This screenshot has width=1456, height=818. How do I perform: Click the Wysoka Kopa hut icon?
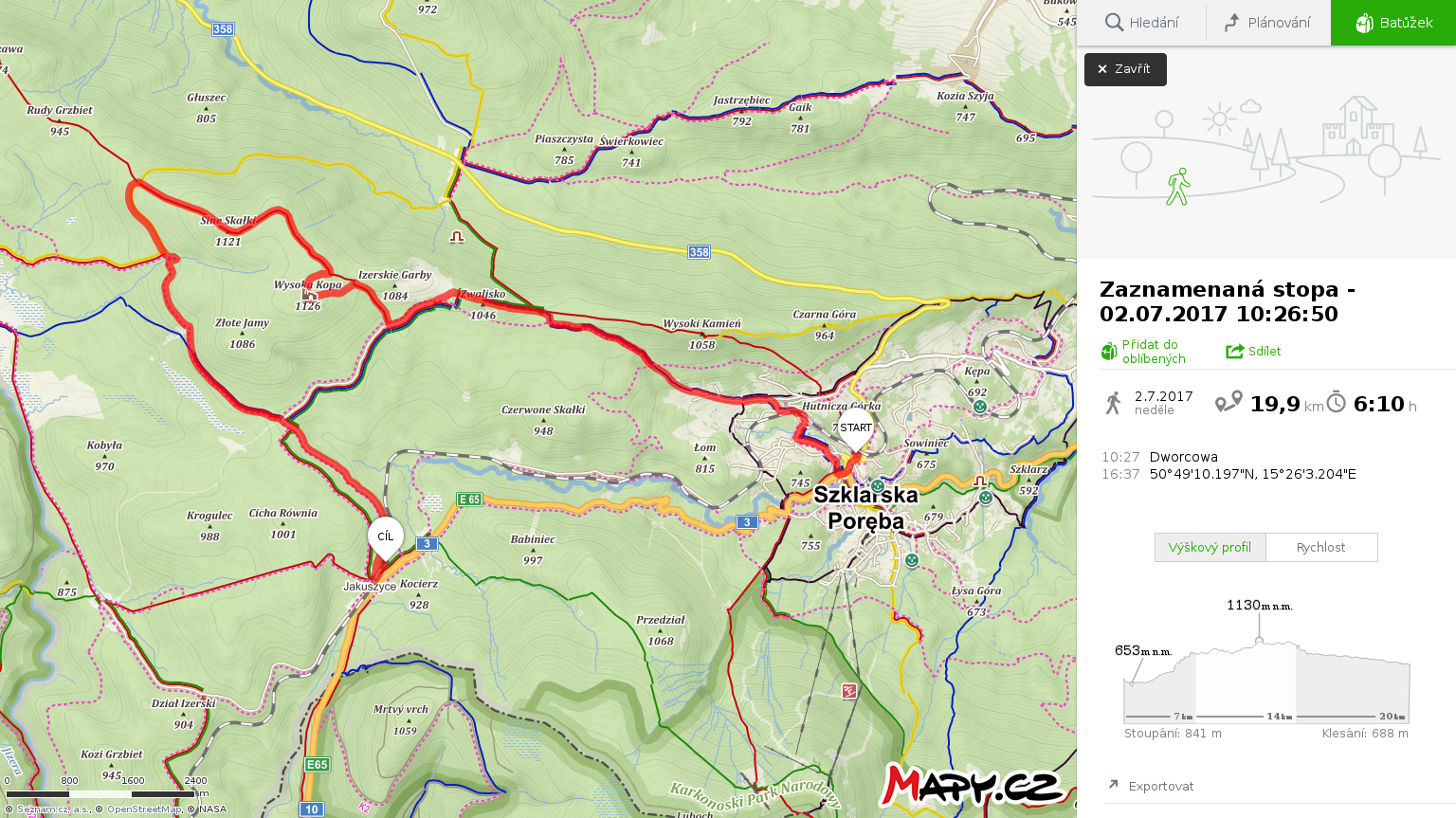pos(309,295)
